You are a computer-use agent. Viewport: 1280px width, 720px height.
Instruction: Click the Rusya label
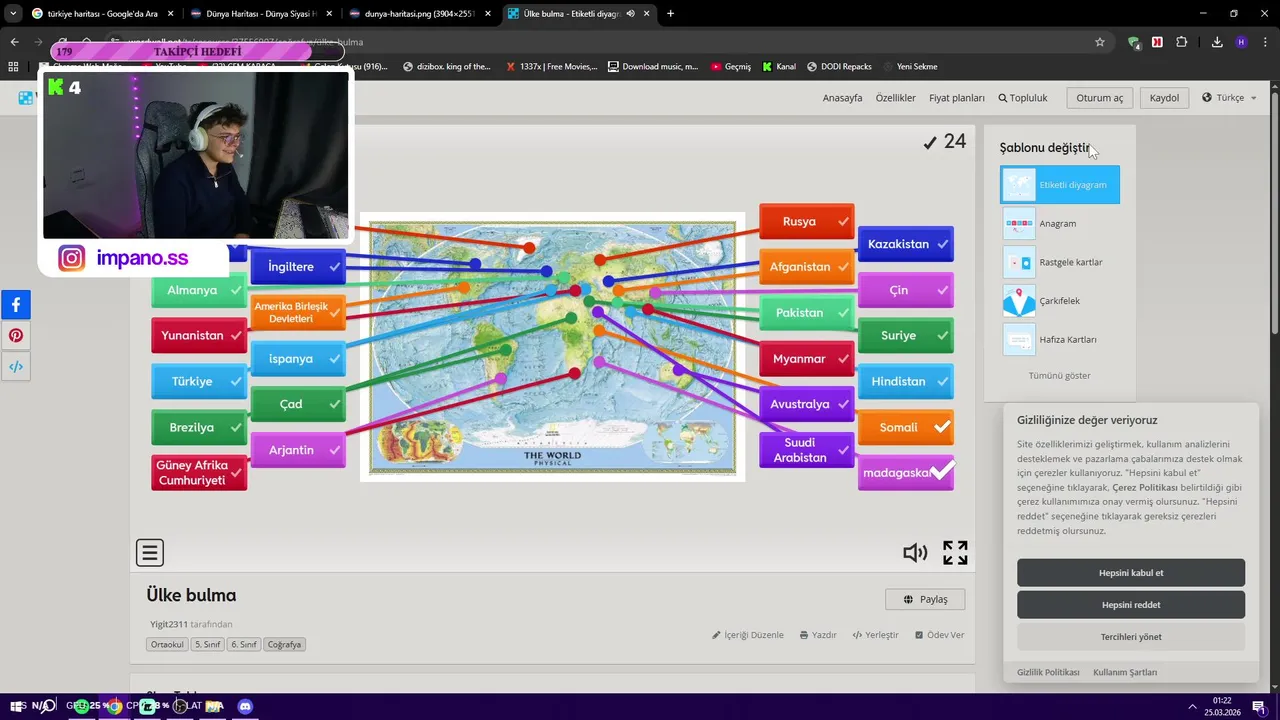coord(806,221)
